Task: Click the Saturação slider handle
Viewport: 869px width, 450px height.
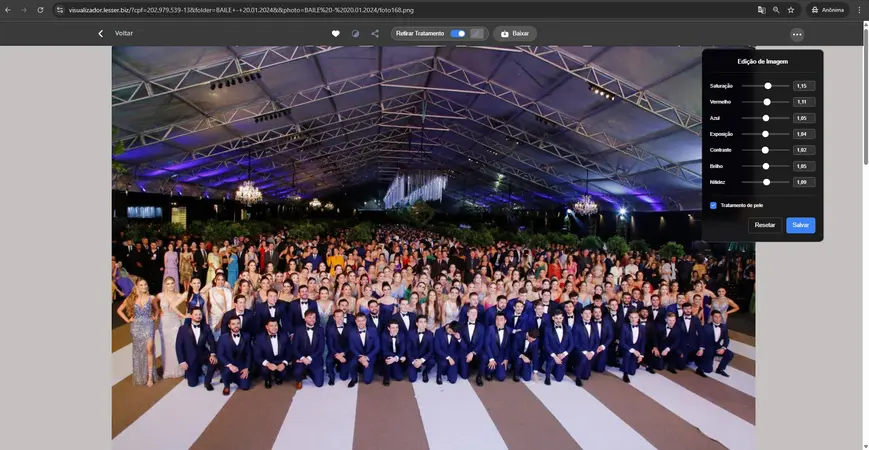Action: tap(768, 86)
